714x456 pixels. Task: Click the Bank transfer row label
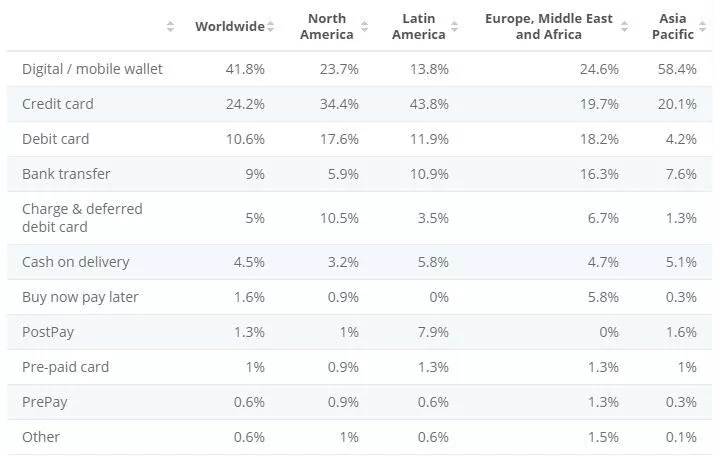pos(66,174)
